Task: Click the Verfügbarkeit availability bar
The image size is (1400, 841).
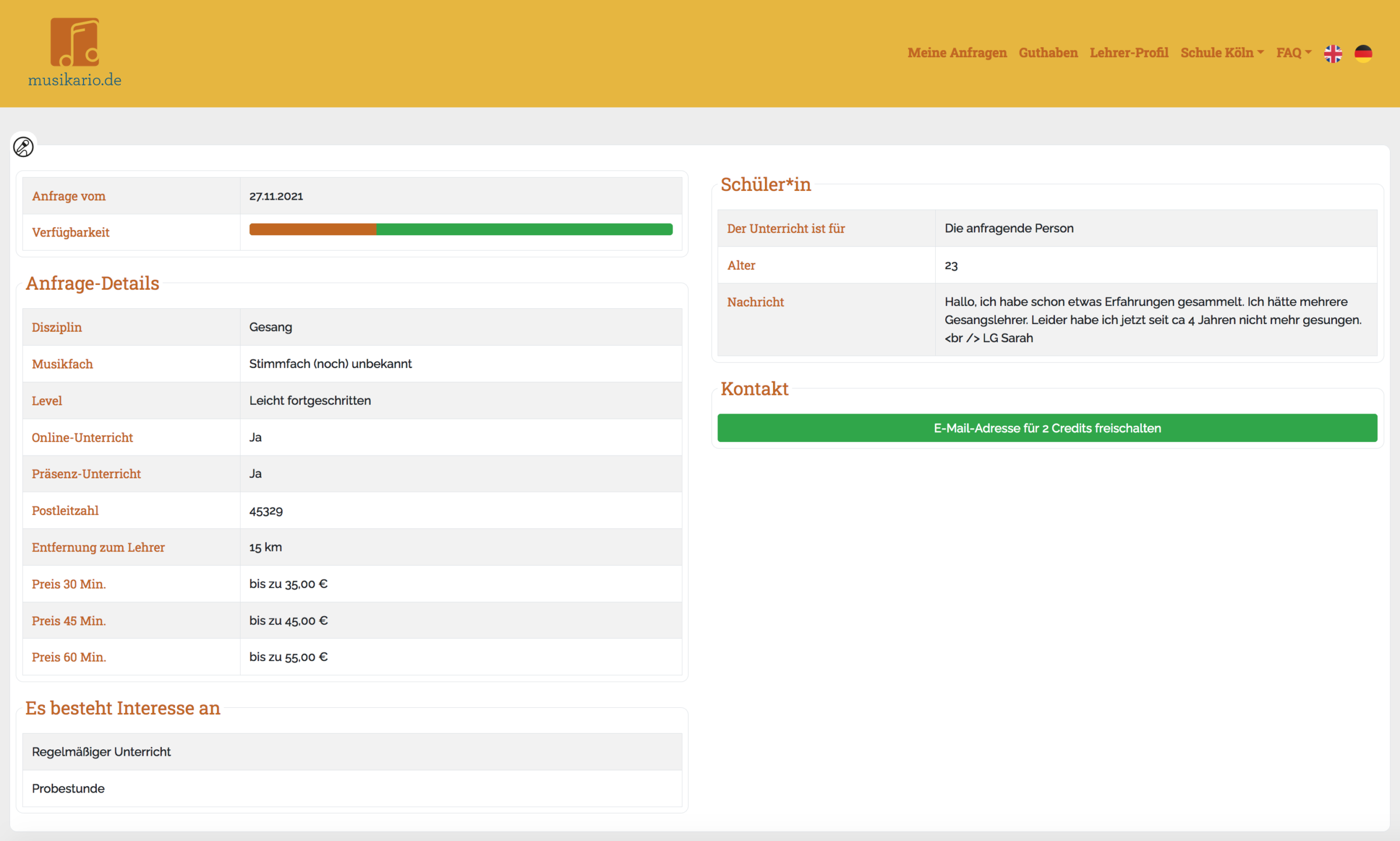Action: pos(461,230)
